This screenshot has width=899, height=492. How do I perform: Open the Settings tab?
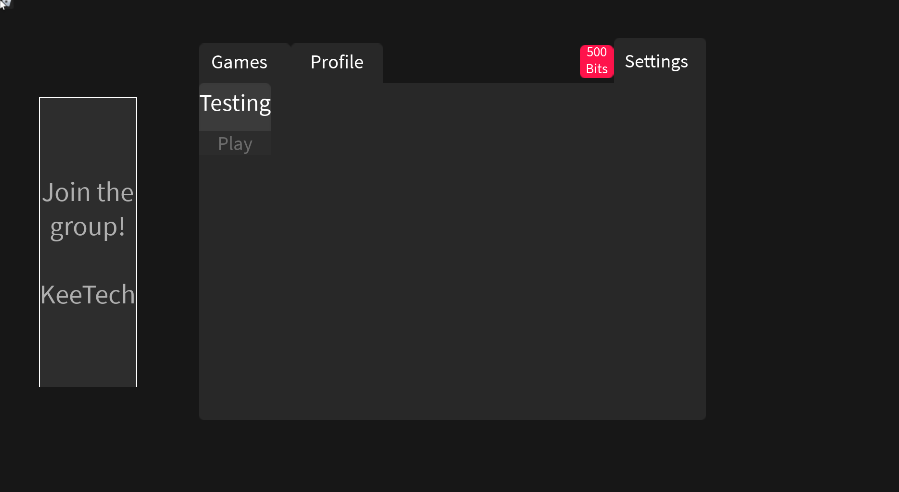(x=657, y=62)
